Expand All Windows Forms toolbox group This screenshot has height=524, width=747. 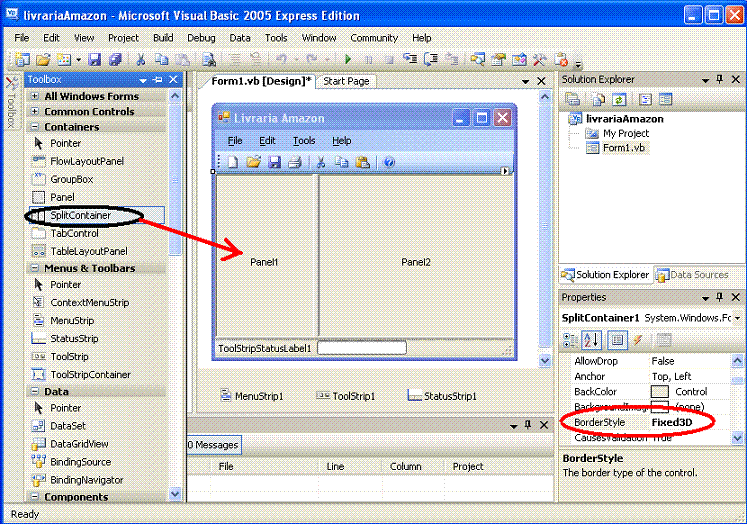(x=35, y=96)
